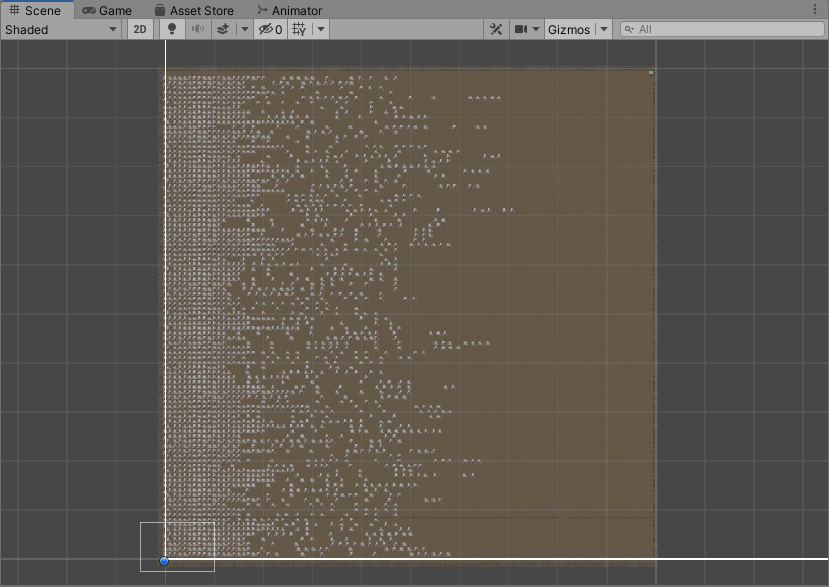
Task: Switch to the Animator tab
Action: [x=290, y=10]
